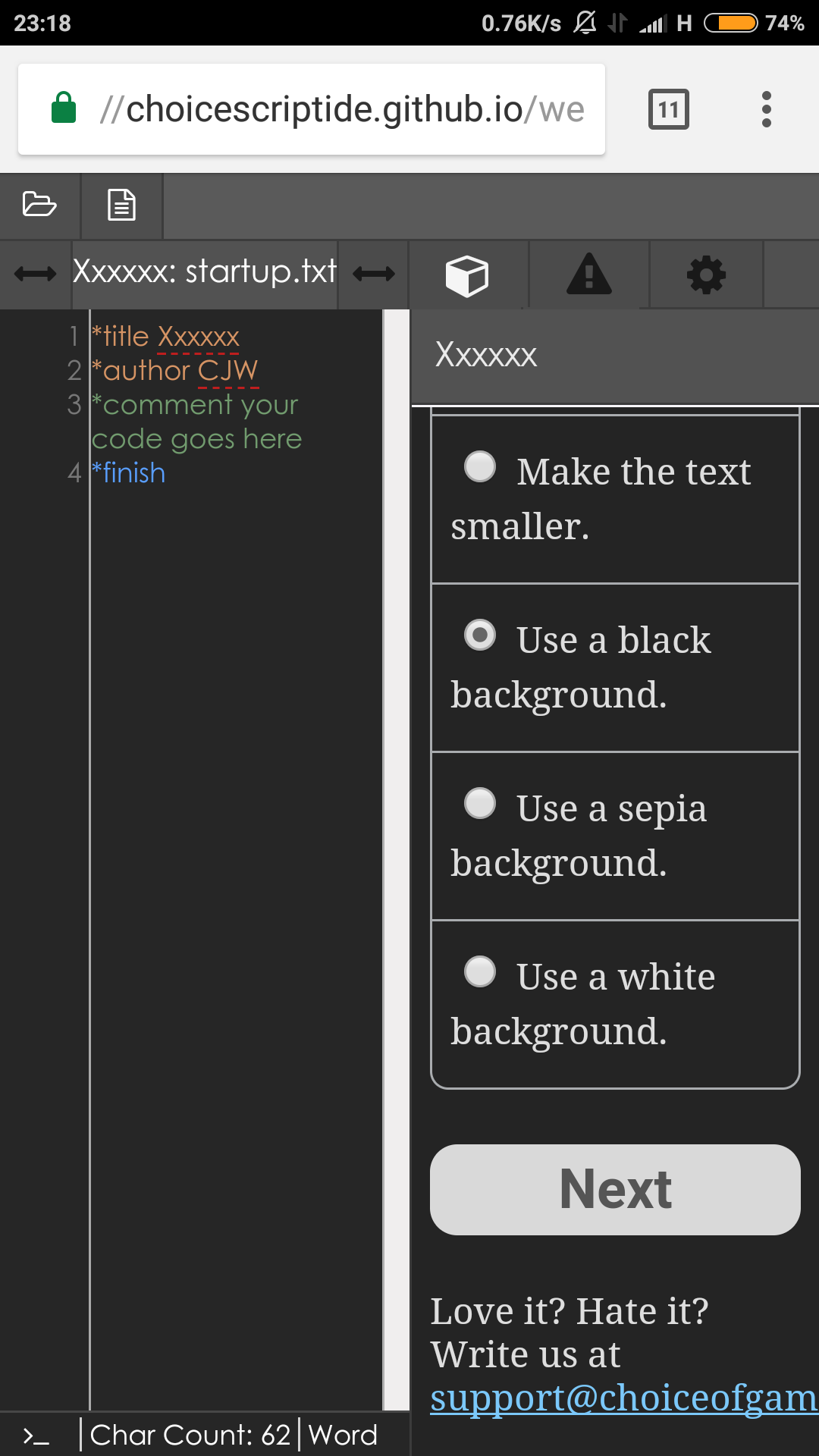Viewport: 819px width, 1456px height.
Task: Choose "Use a sepia background" radio
Action: click(480, 804)
